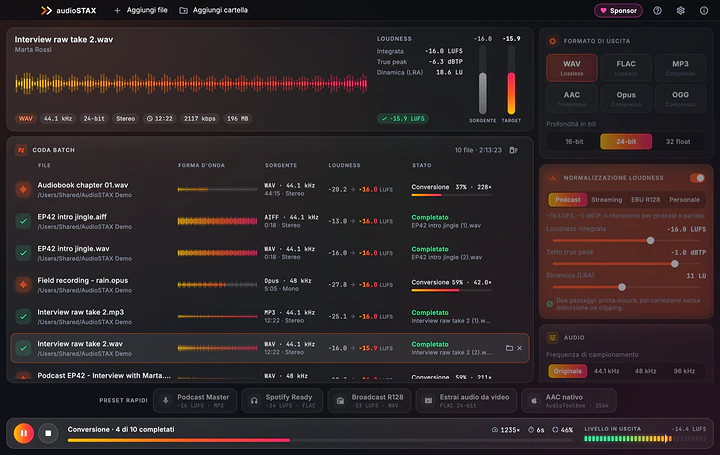Clear the batch queue with trash icon
This screenshot has width=720, height=455.
[x=513, y=150]
